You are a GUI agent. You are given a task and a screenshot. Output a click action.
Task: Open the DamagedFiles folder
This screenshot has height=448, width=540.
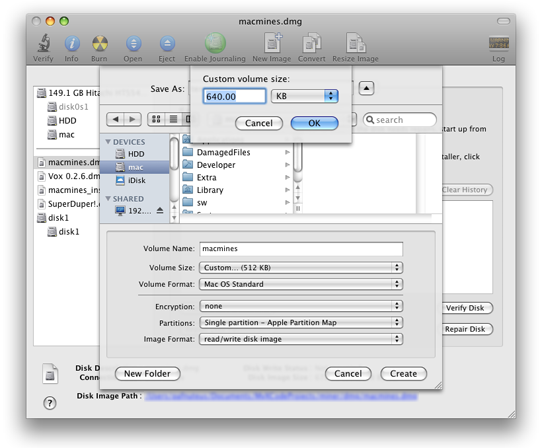(236, 152)
